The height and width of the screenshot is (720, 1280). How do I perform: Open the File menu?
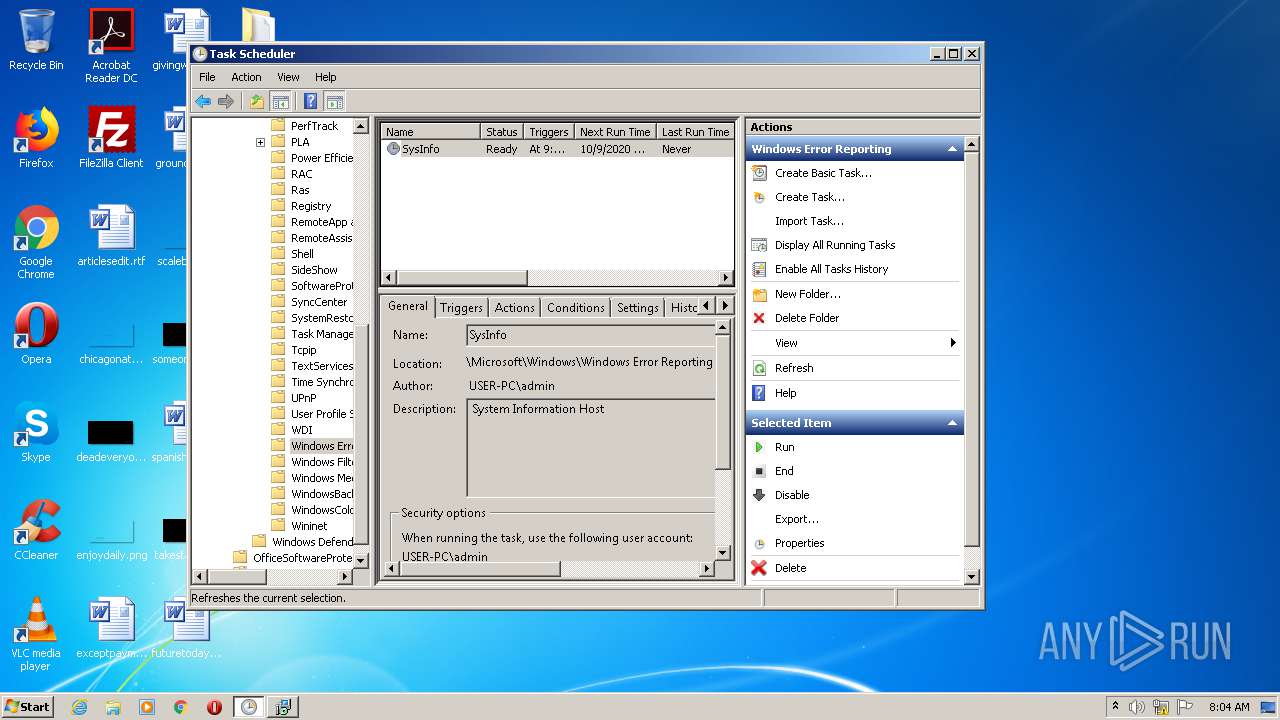click(207, 77)
